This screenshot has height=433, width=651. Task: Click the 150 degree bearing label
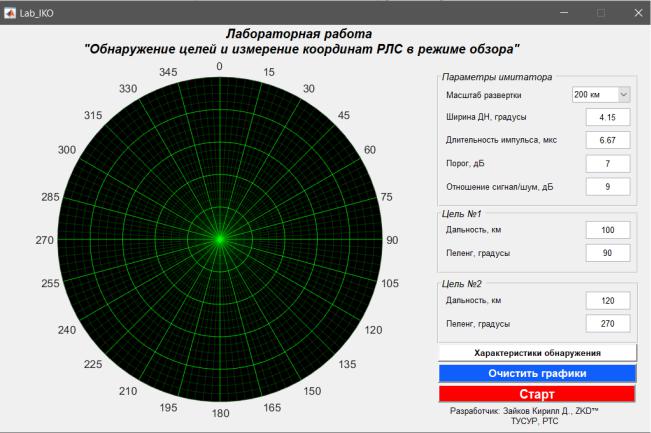click(312, 391)
